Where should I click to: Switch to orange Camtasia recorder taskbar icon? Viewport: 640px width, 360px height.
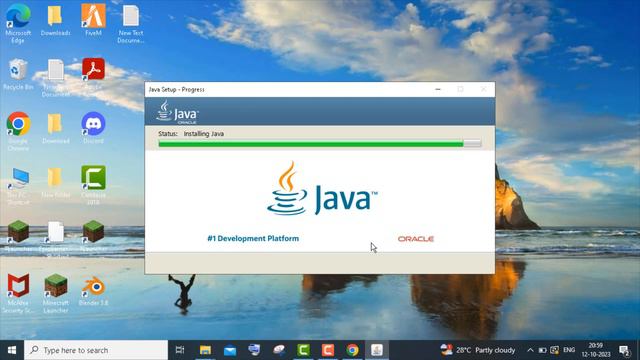(x=328, y=350)
